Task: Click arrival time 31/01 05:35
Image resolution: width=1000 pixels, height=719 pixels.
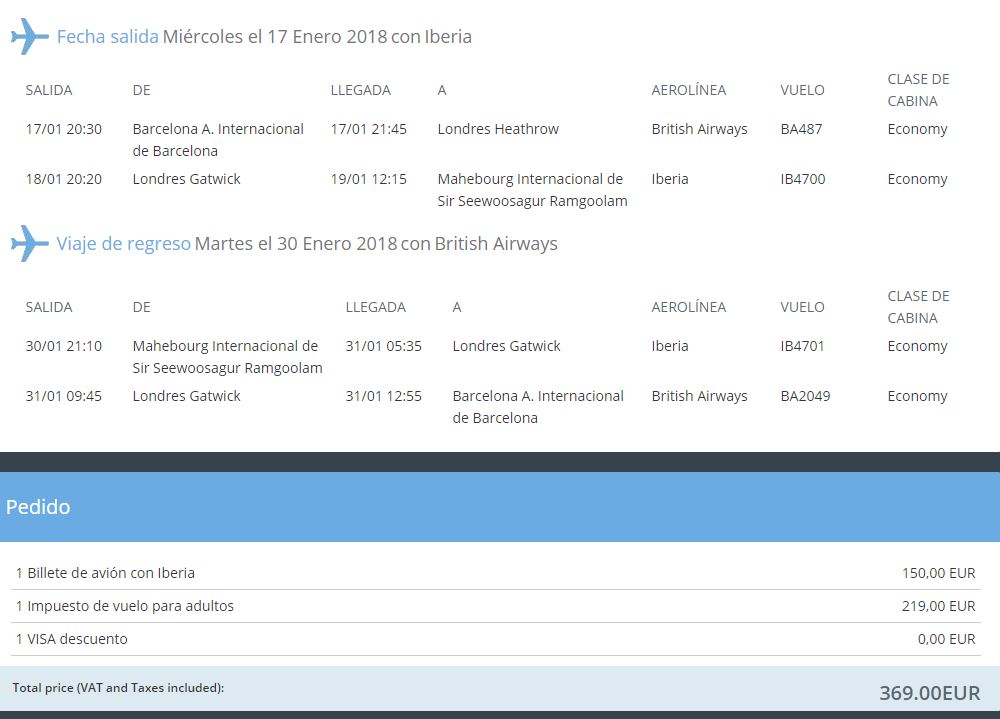Action: point(384,346)
